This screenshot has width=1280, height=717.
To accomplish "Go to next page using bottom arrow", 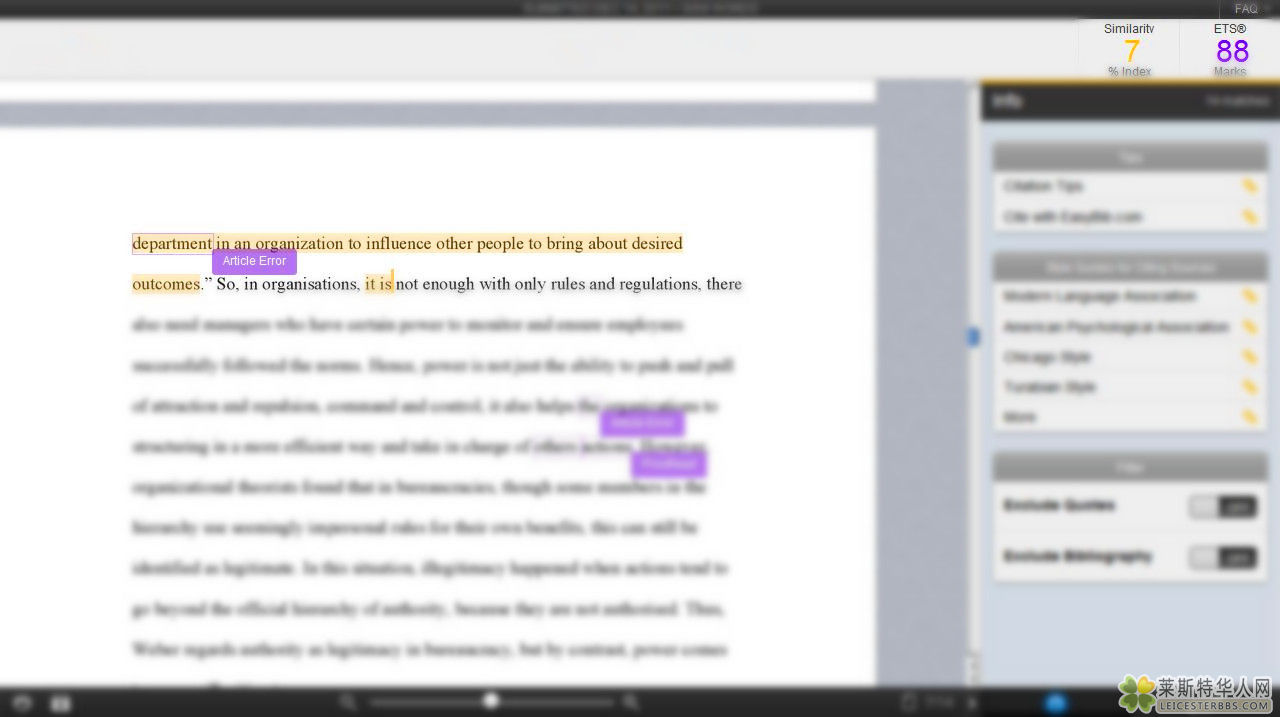I will tap(971, 703).
